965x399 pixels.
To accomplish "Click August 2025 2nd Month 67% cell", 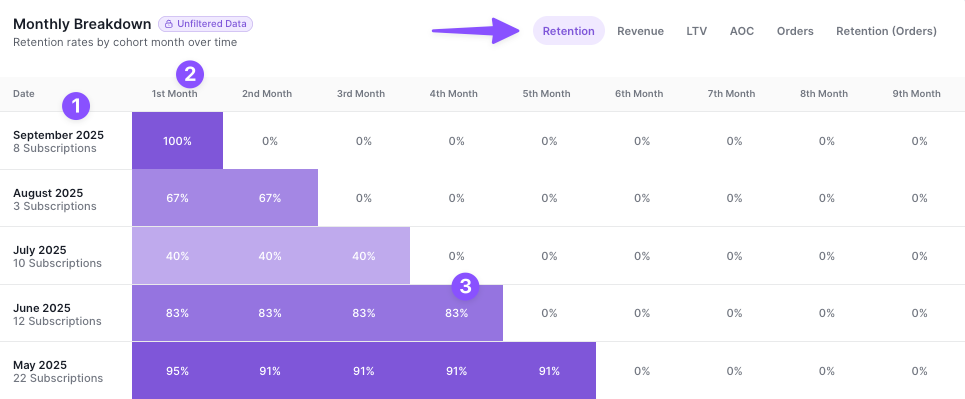I will pyautogui.click(x=270, y=198).
